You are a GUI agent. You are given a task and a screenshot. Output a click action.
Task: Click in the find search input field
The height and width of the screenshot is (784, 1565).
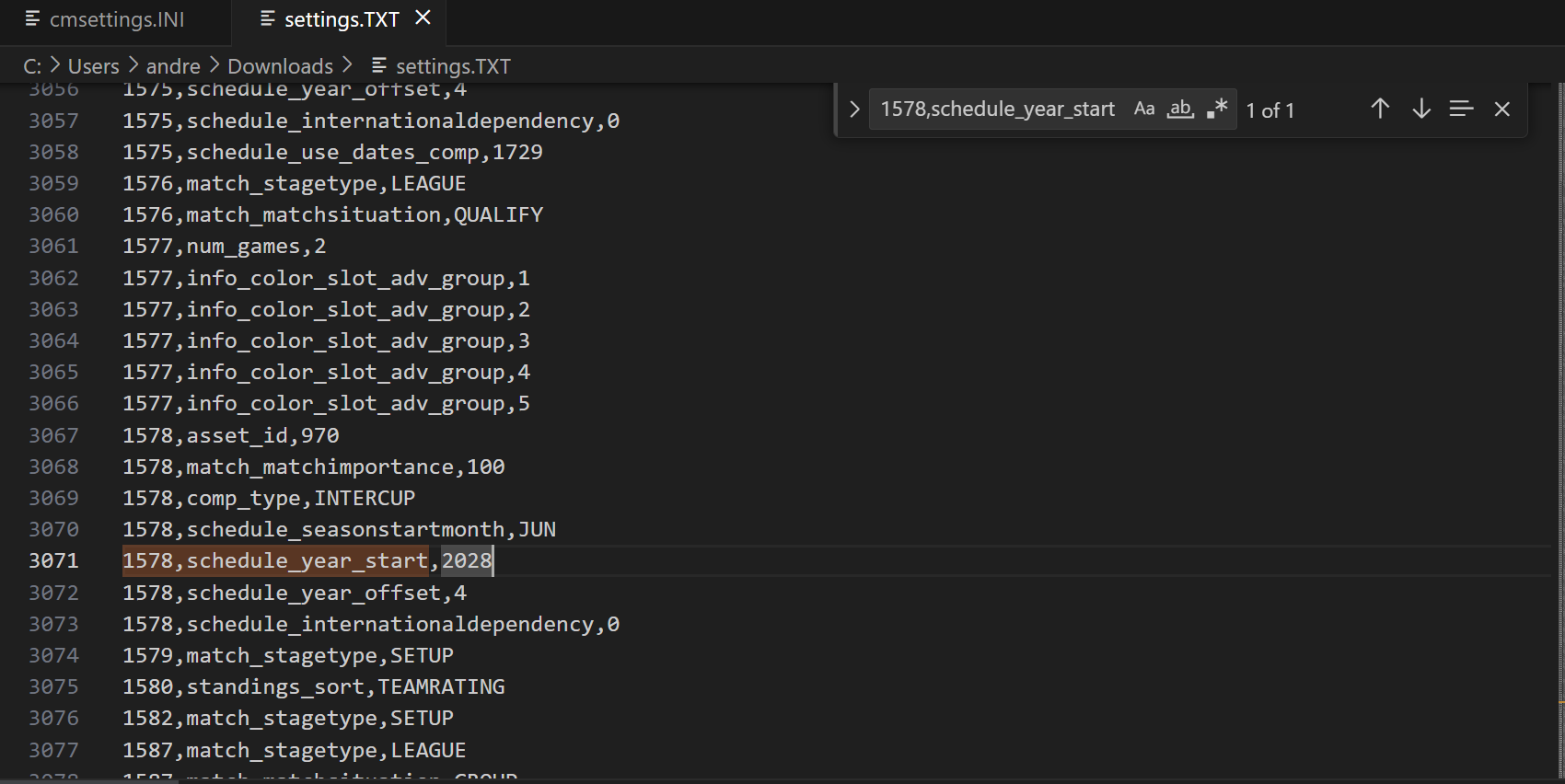[x=998, y=110]
